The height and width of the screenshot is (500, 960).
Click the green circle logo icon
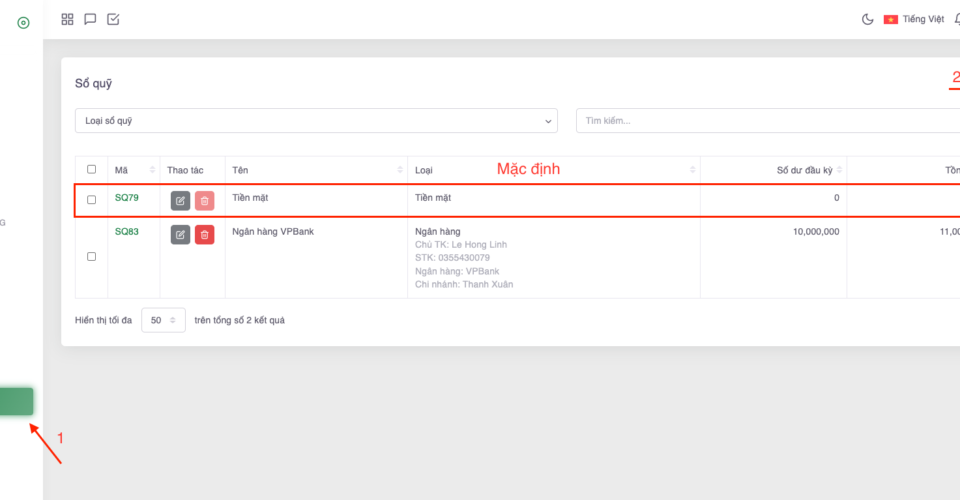tap(23, 22)
